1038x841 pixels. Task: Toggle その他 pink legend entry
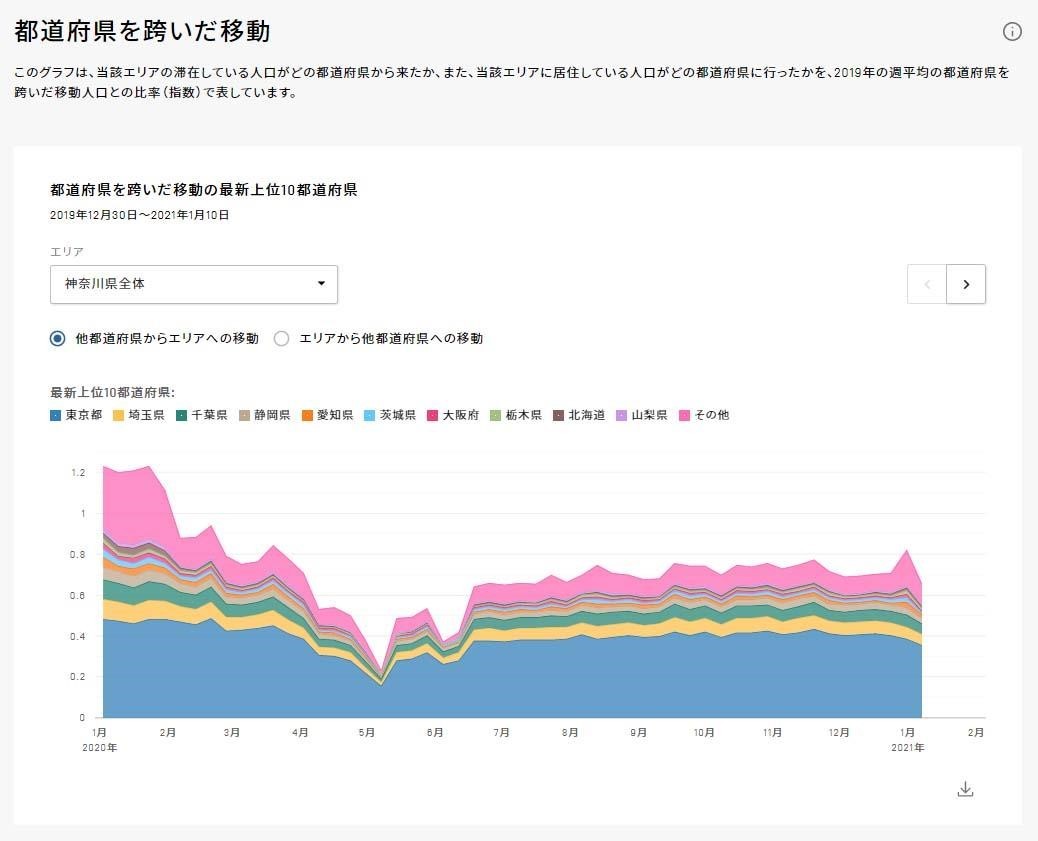[704, 415]
